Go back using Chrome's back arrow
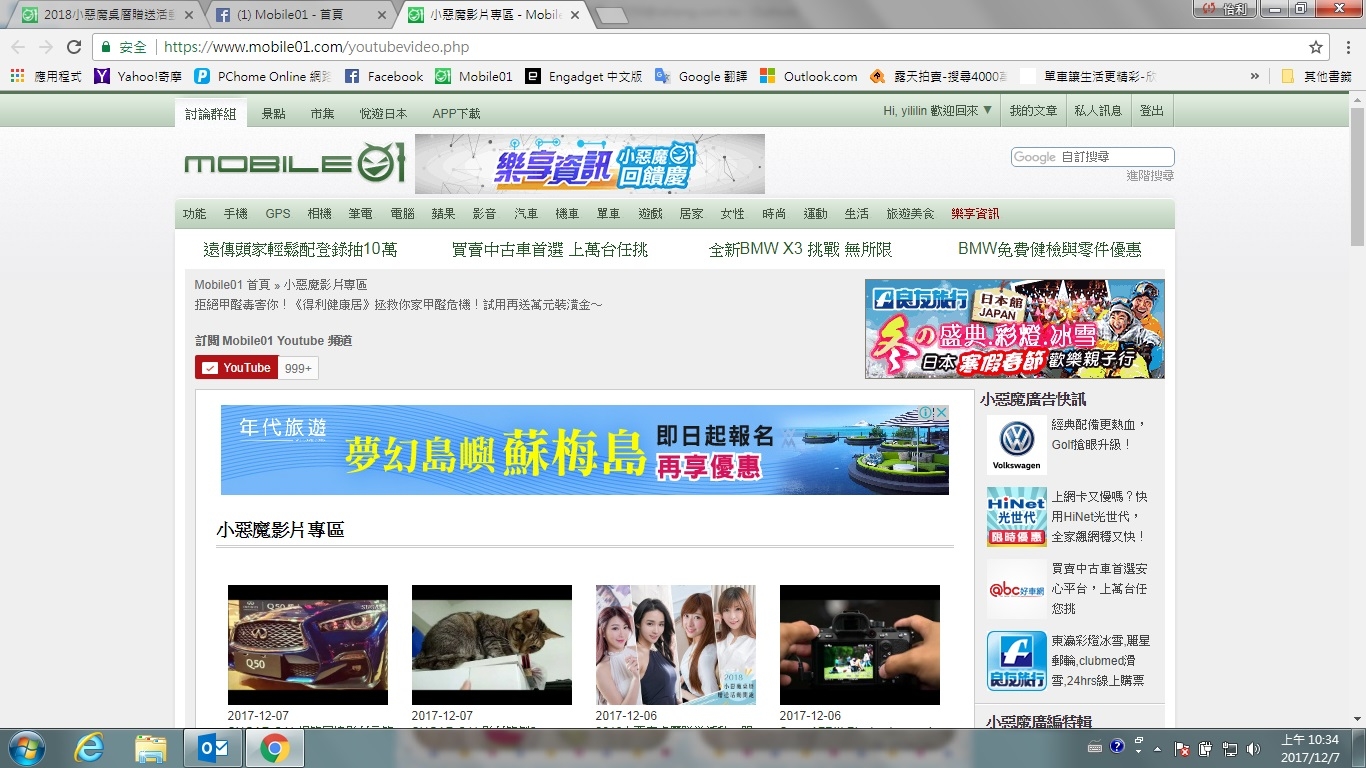1366x768 pixels. tap(18, 47)
